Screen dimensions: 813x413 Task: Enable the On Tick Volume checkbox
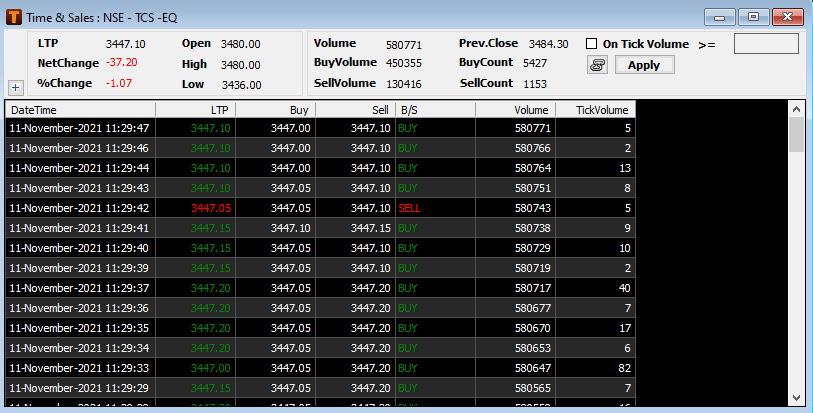(x=591, y=44)
